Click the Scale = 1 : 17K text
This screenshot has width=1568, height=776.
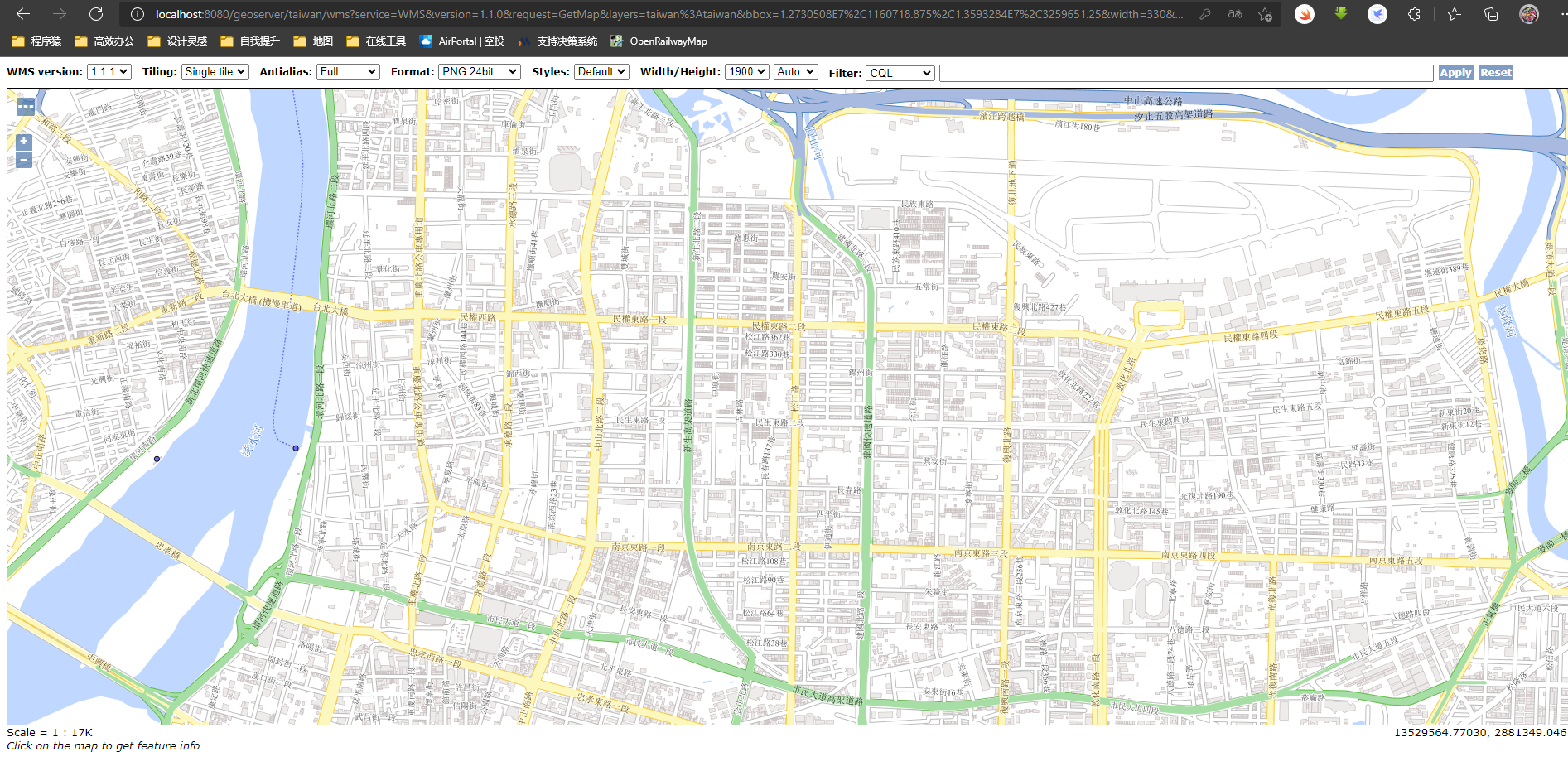pyautogui.click(x=50, y=733)
